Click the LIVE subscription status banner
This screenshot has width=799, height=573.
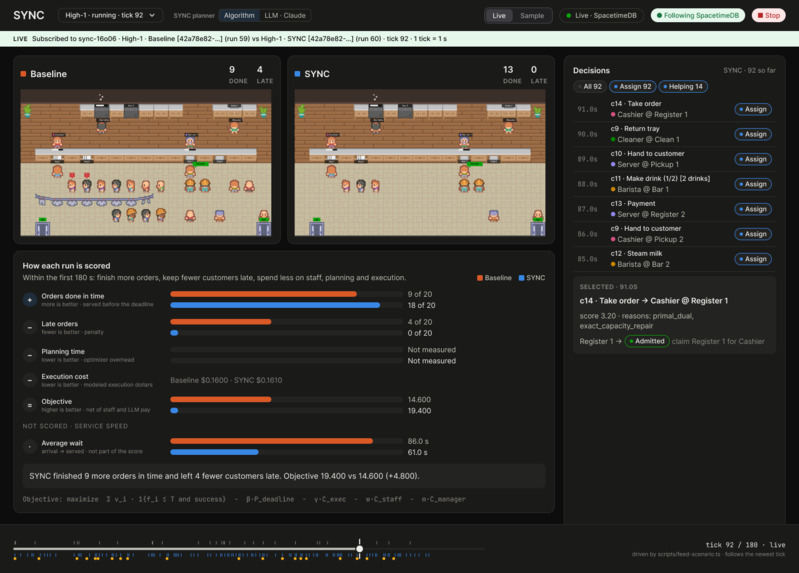click(400, 39)
